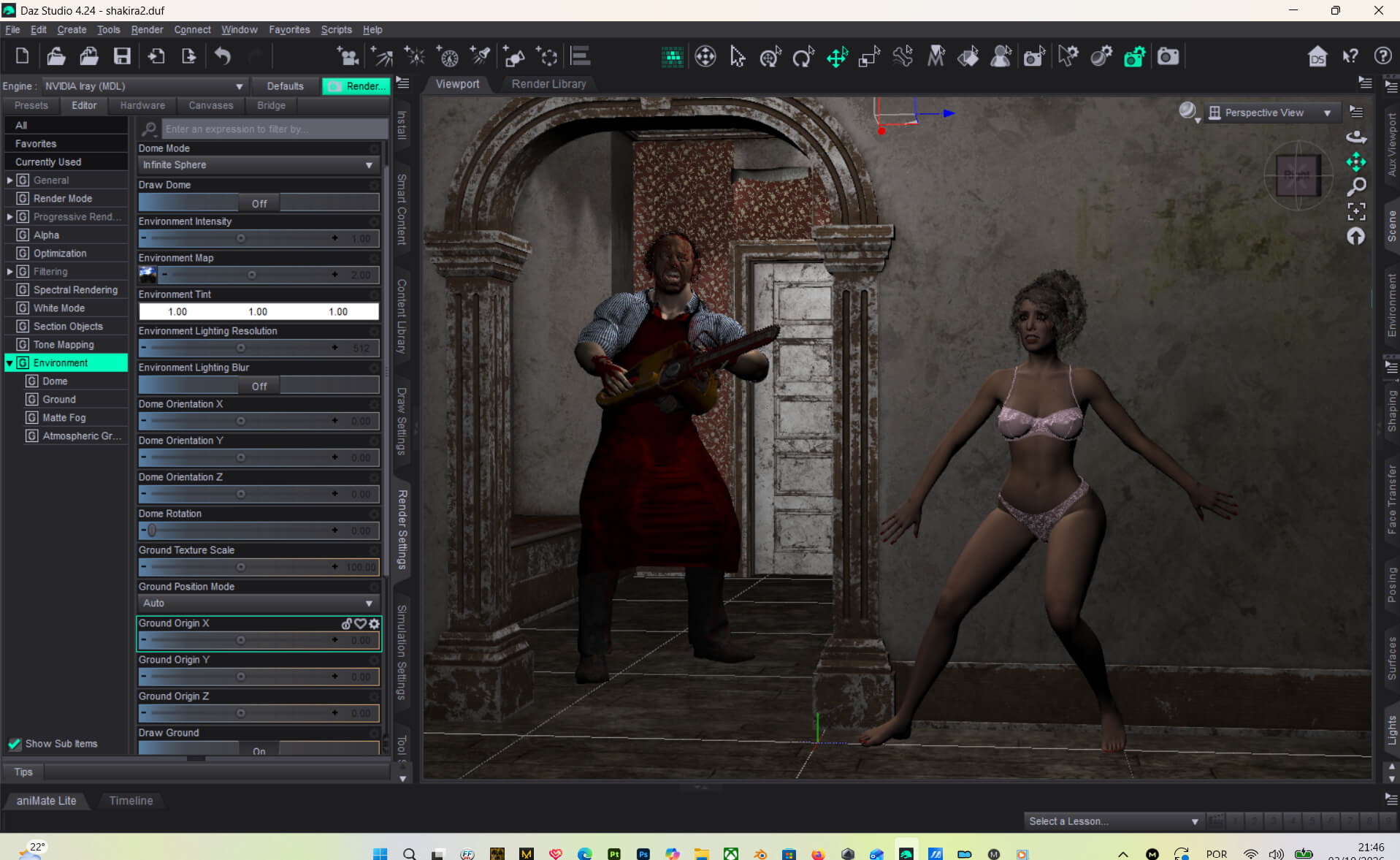Open the Ground Position Mode Auto dropdown
The width and height of the screenshot is (1400, 860).
(x=259, y=604)
